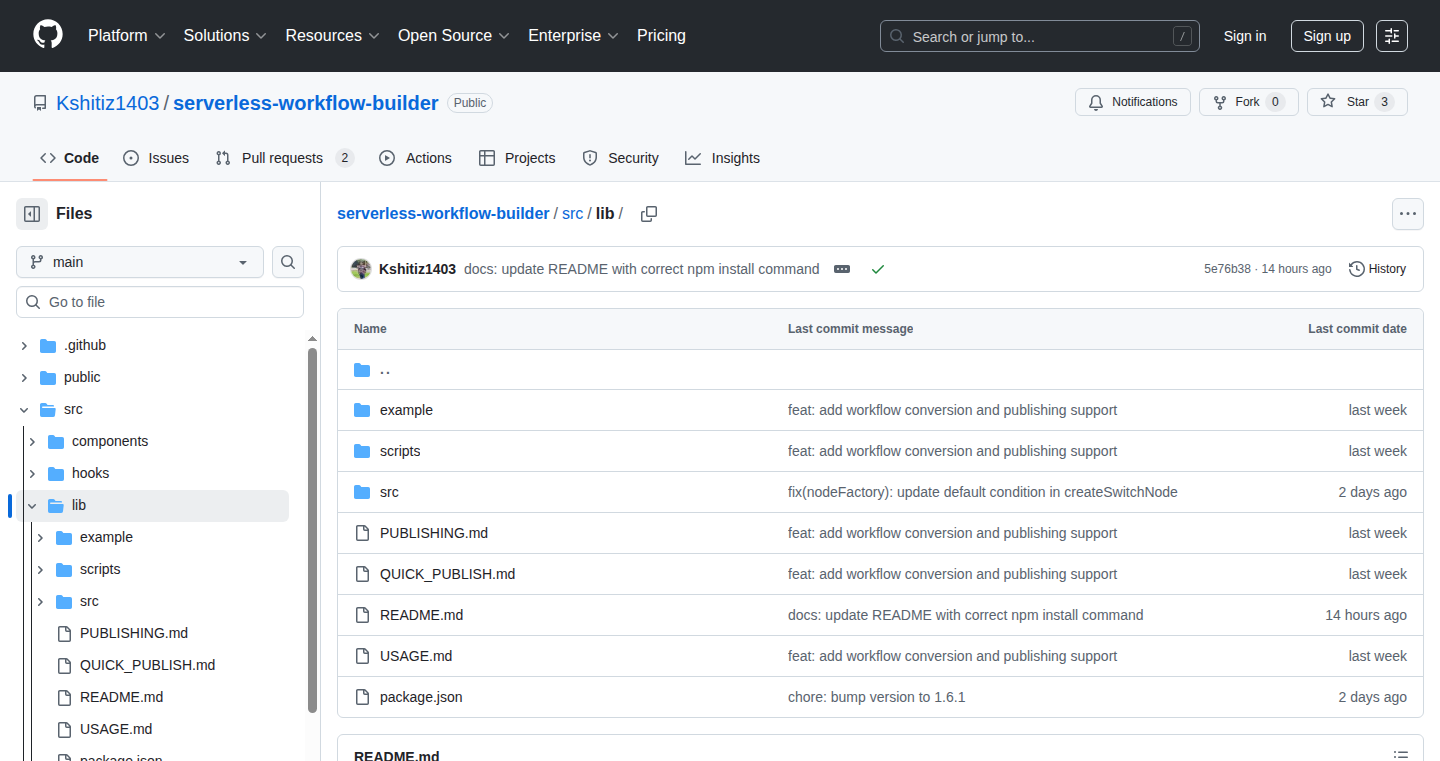Open the Solutions menu in header

click(225, 35)
